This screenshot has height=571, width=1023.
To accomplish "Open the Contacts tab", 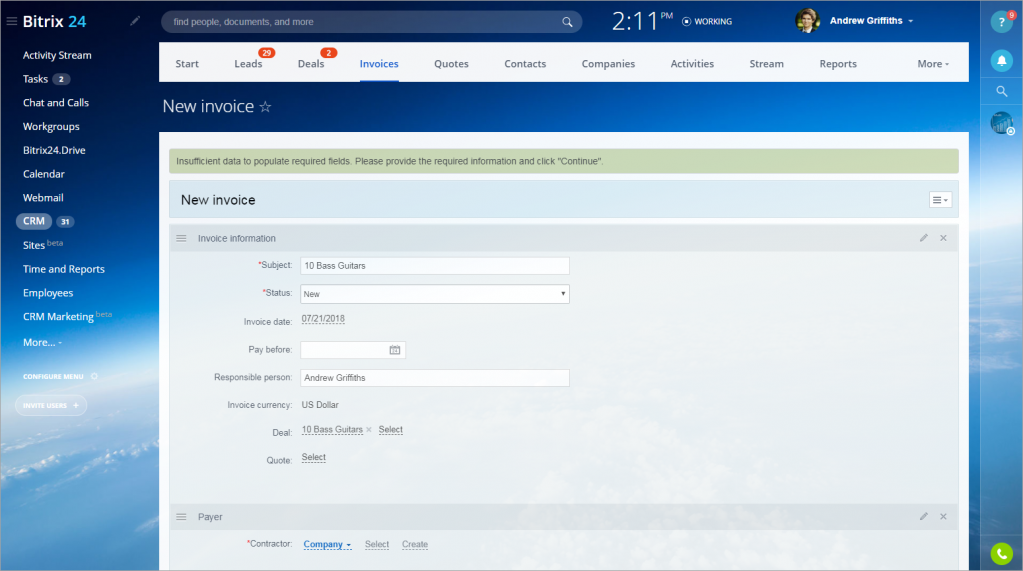I will coord(525,64).
